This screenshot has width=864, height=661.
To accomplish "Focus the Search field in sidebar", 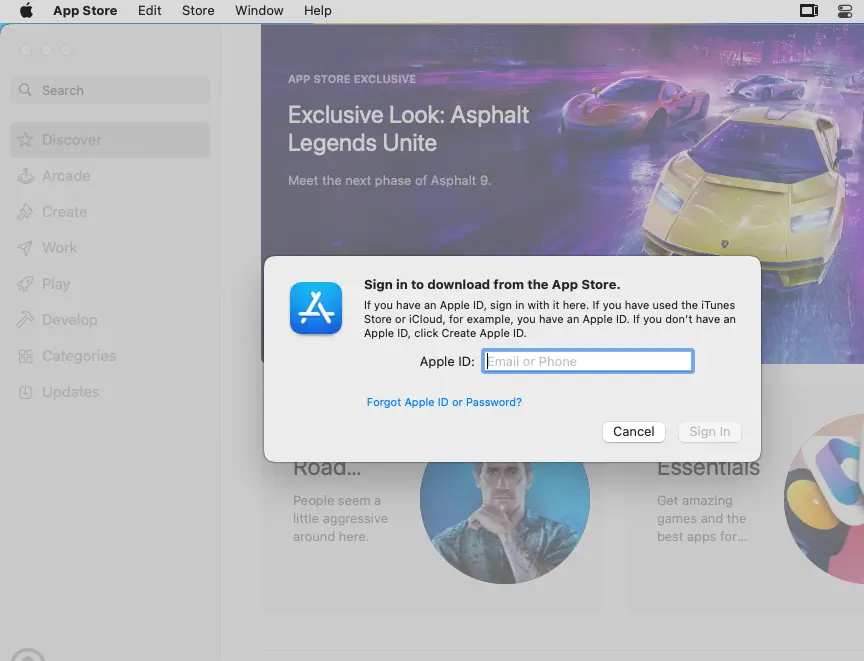I will 110,90.
